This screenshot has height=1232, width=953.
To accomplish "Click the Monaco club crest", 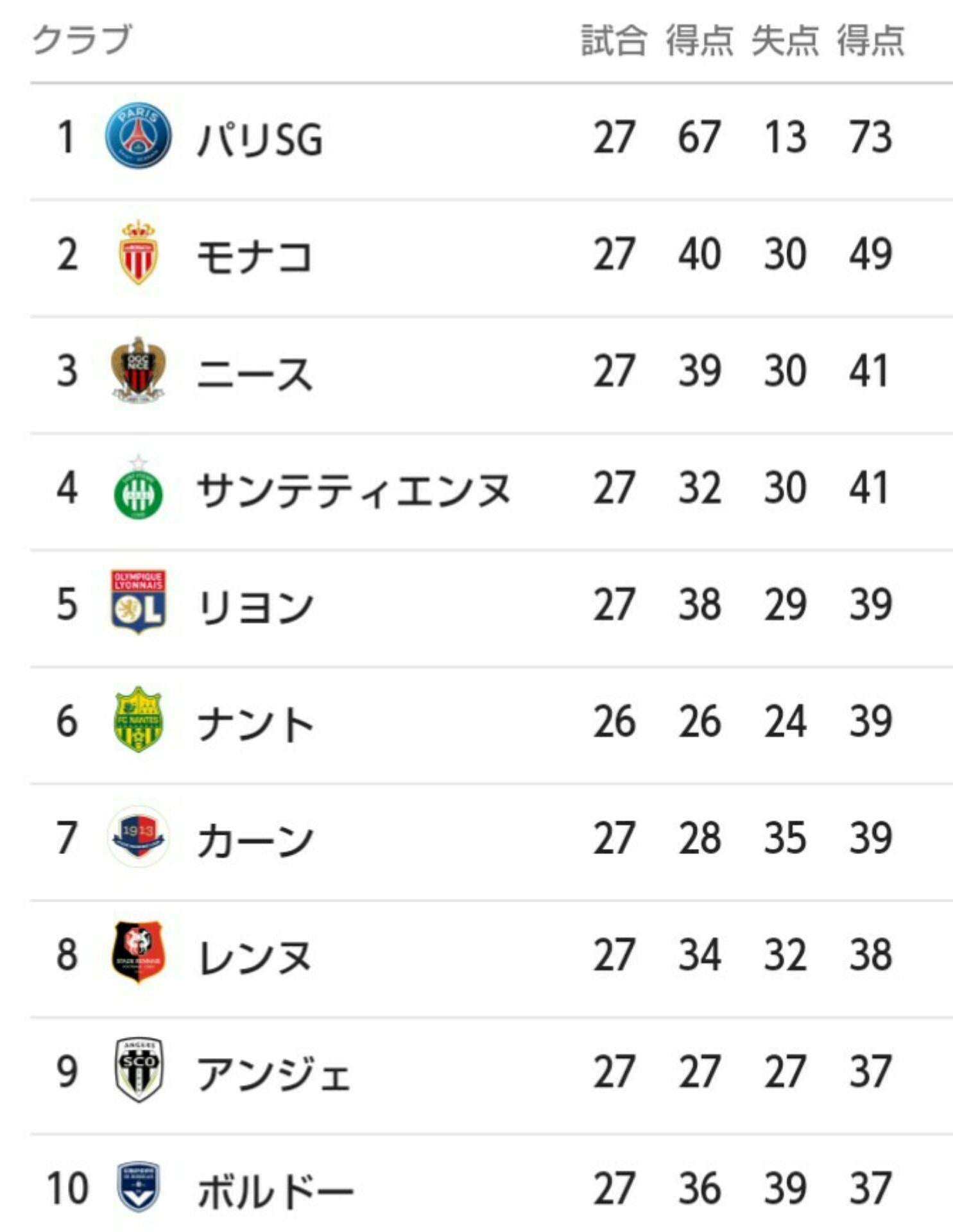I will coord(138,253).
